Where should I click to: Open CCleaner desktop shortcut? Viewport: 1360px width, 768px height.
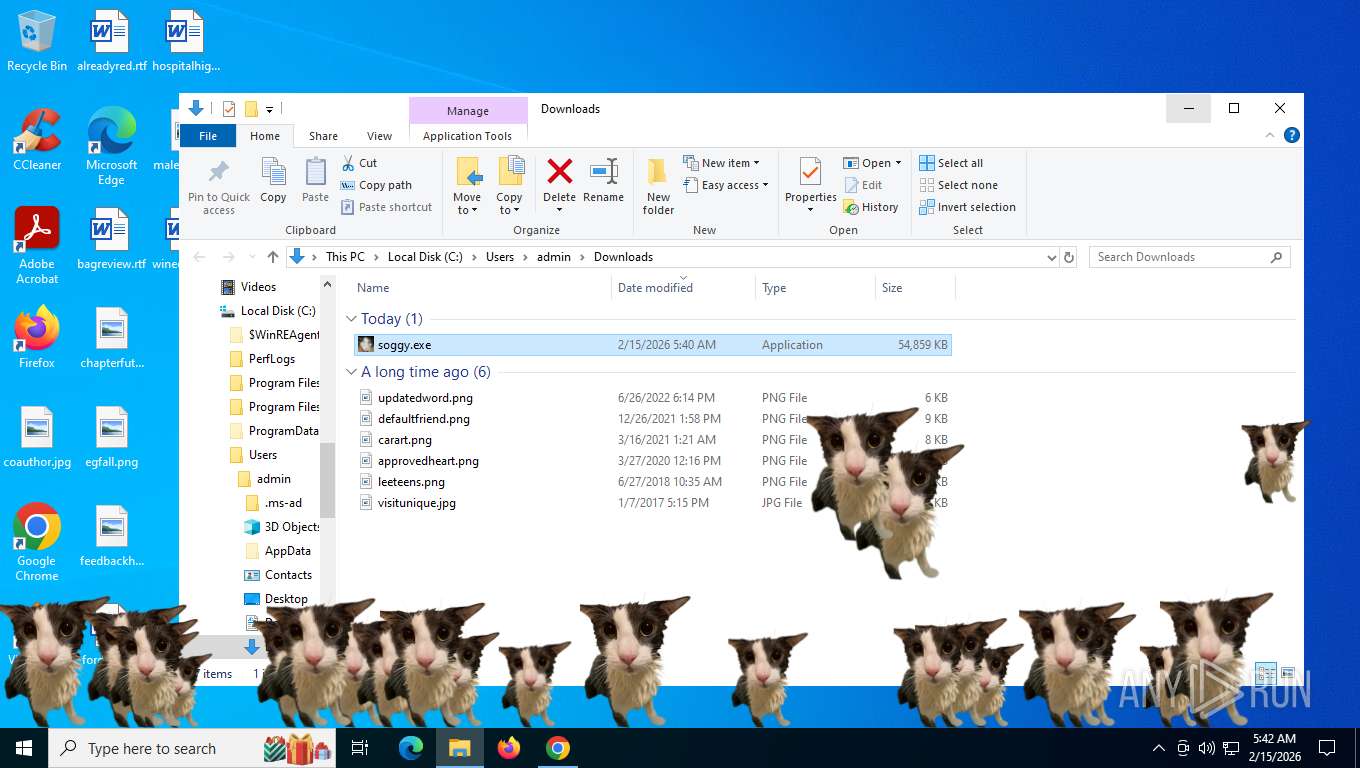coord(37,140)
